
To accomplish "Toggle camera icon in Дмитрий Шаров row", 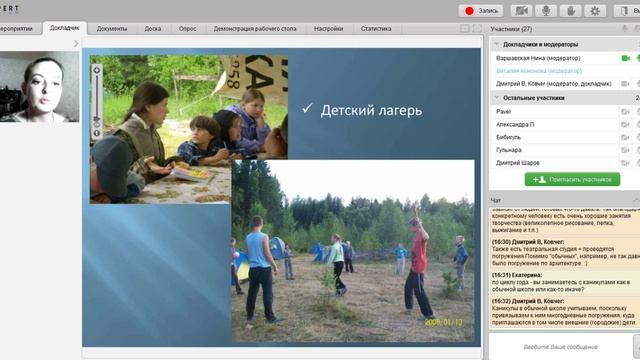I will pyautogui.click(x=625, y=163).
